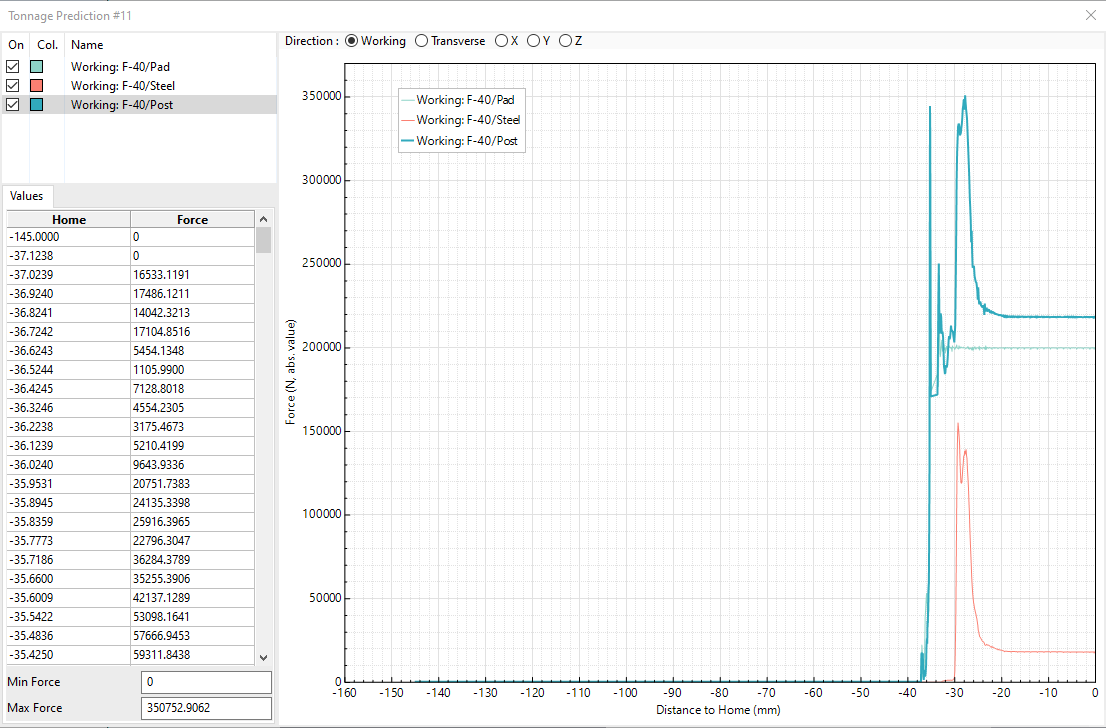The width and height of the screenshot is (1106, 728).
Task: Select the Working: F-40/Pad row name
Action: pos(120,66)
